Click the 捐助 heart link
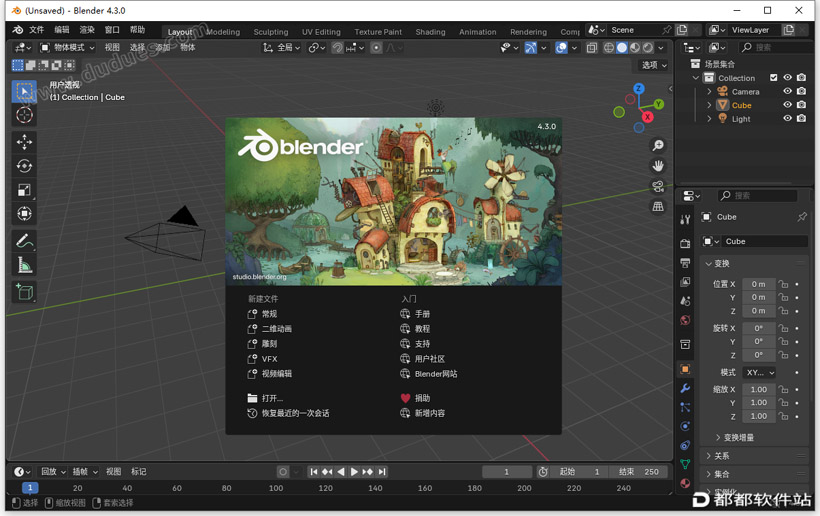The height and width of the screenshot is (516, 820). [415, 398]
